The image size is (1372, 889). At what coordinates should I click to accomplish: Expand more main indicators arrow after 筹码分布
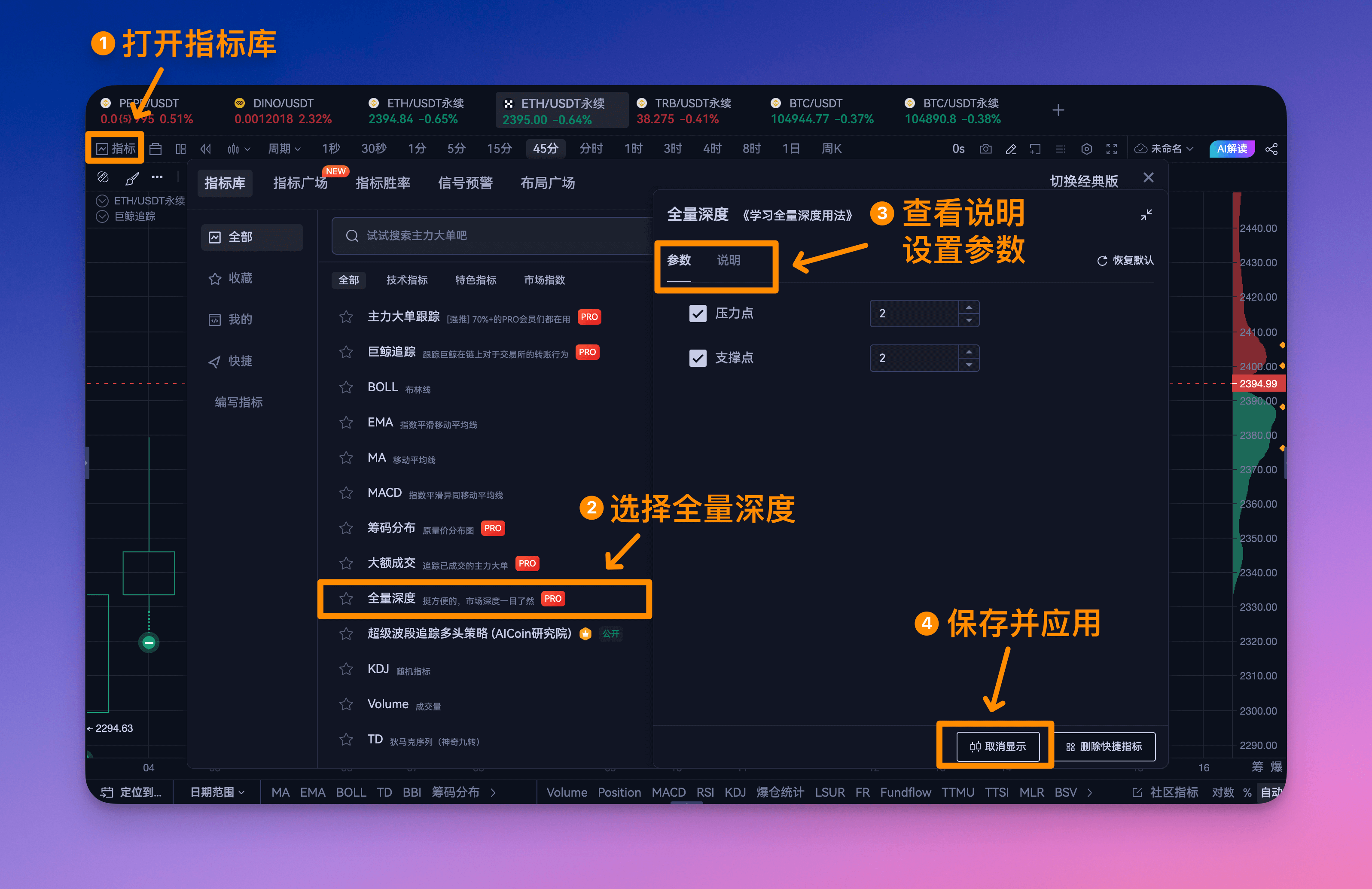coord(493,793)
